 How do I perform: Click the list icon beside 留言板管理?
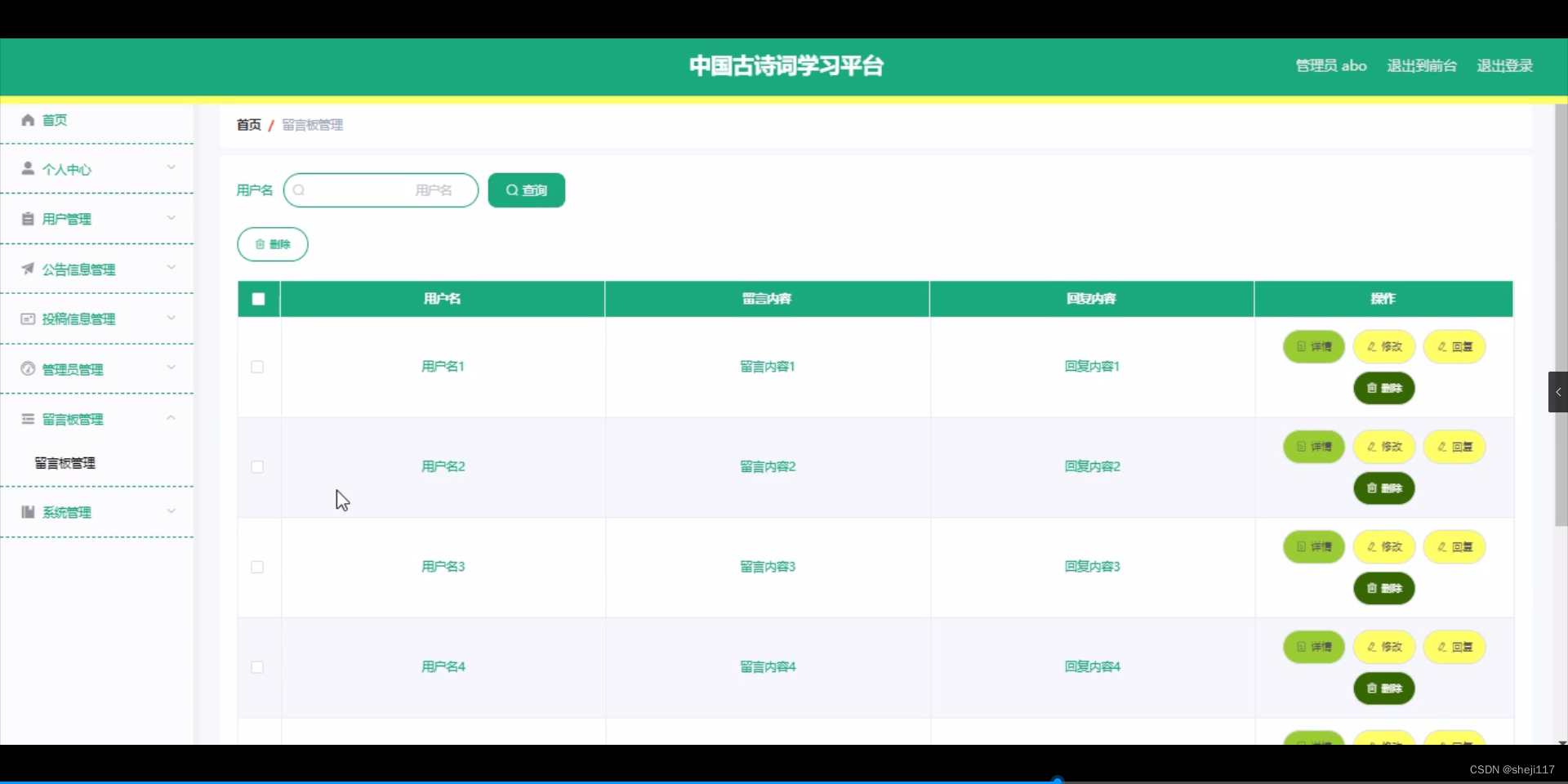[29, 419]
